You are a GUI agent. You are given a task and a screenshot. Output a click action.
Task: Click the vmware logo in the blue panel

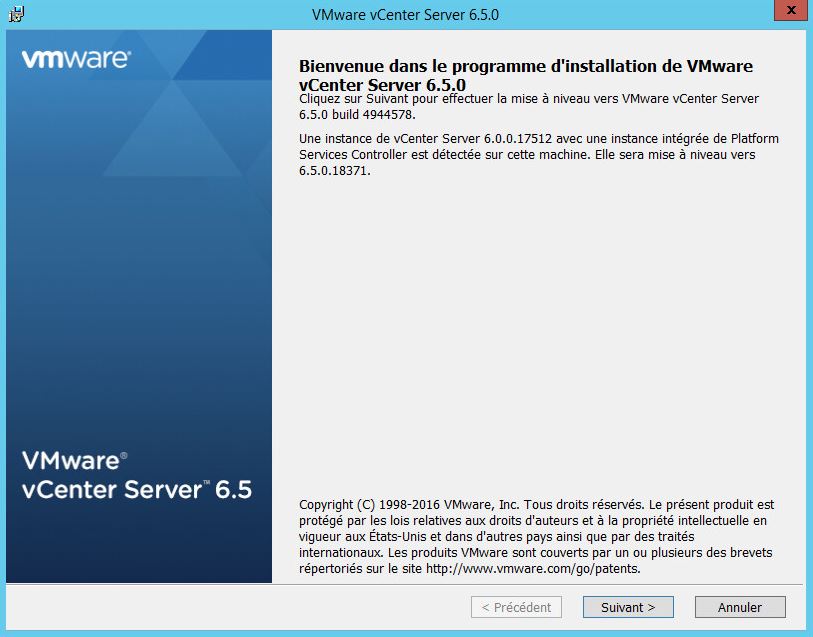click(x=76, y=59)
